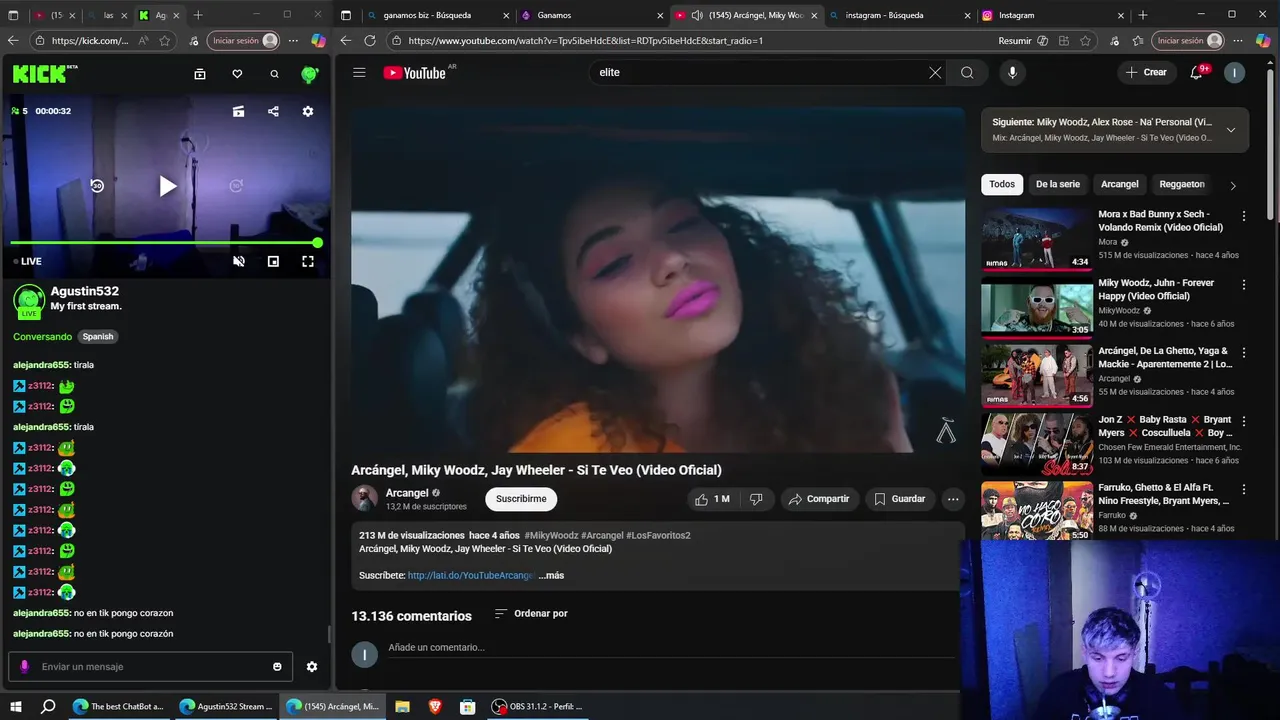1280x720 pixels.
Task: Open YouTube hamburger guide menu
Action: (x=359, y=72)
